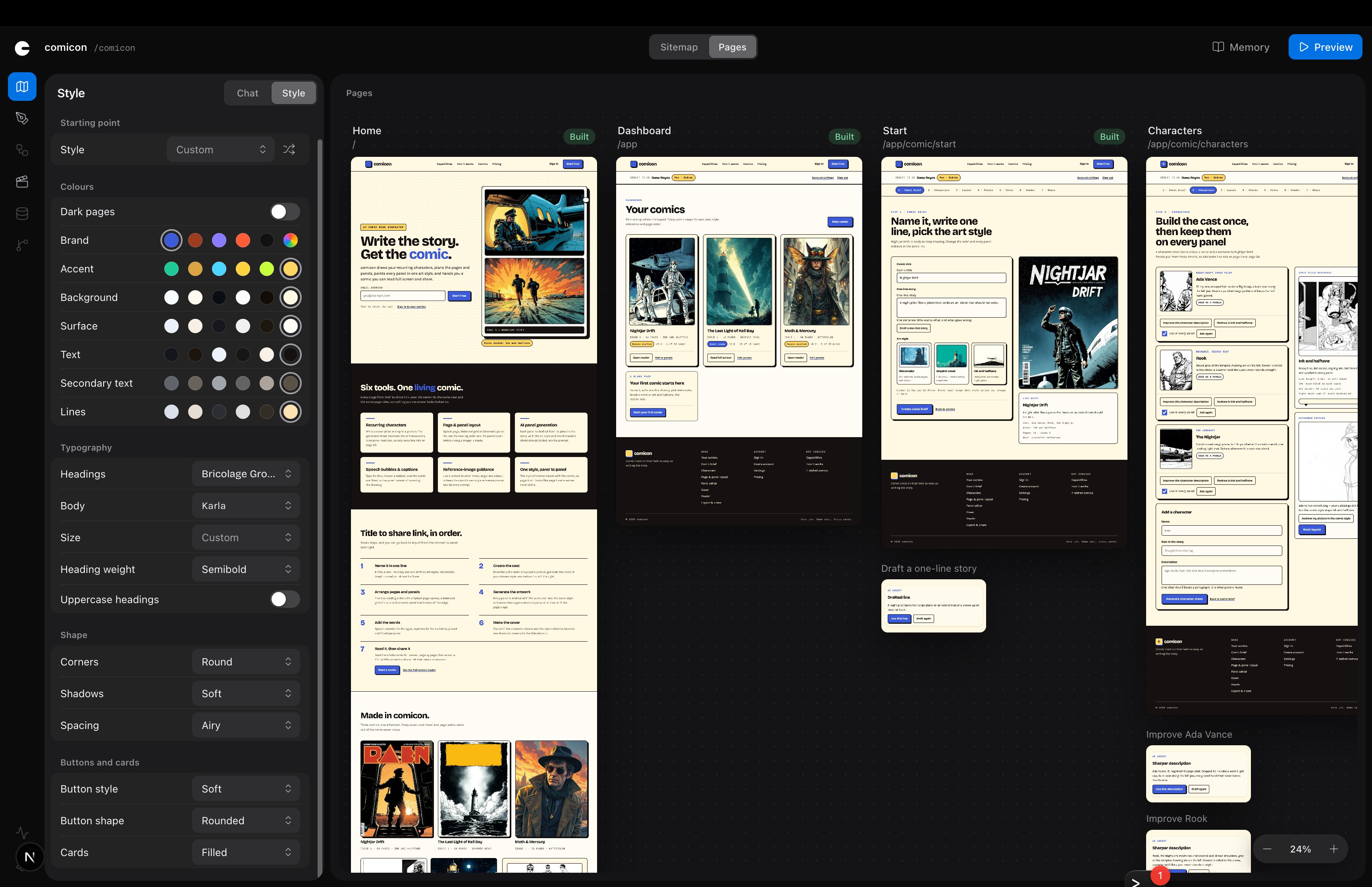Open the Button shape dropdown
Viewport: 1372px width, 887px height.
[x=247, y=821]
